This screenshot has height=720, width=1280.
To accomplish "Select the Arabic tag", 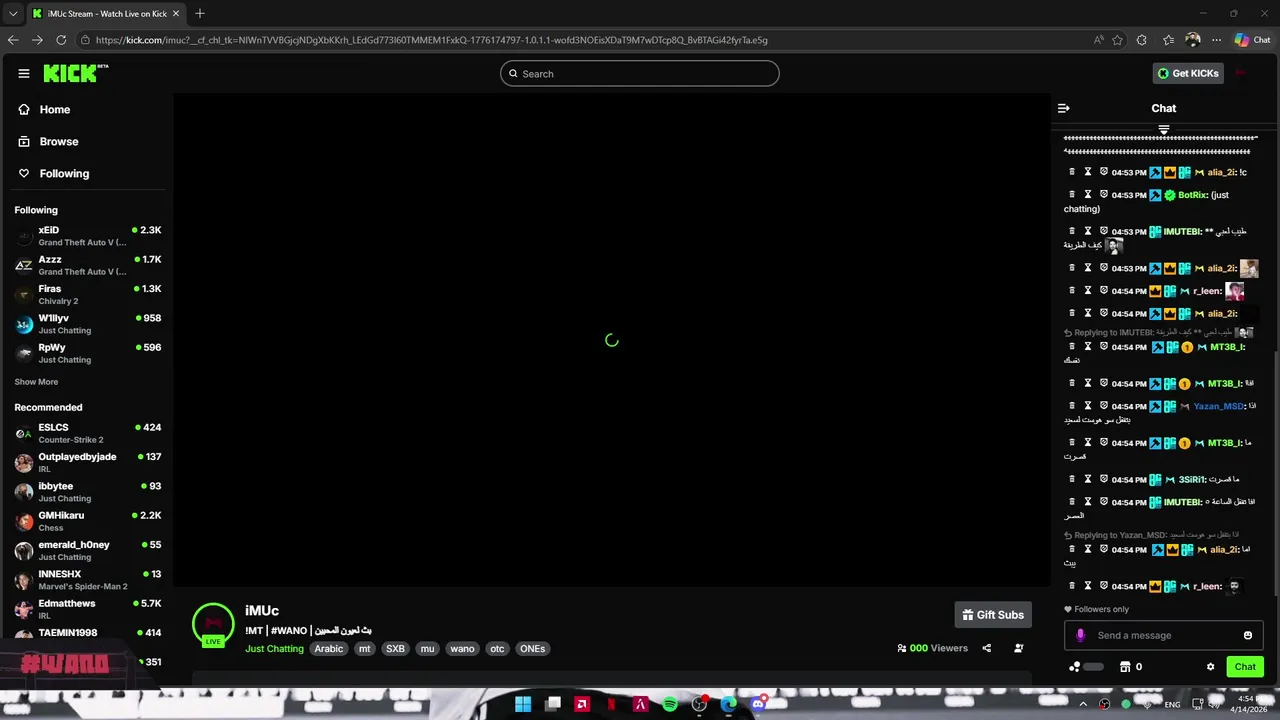I will (x=329, y=649).
